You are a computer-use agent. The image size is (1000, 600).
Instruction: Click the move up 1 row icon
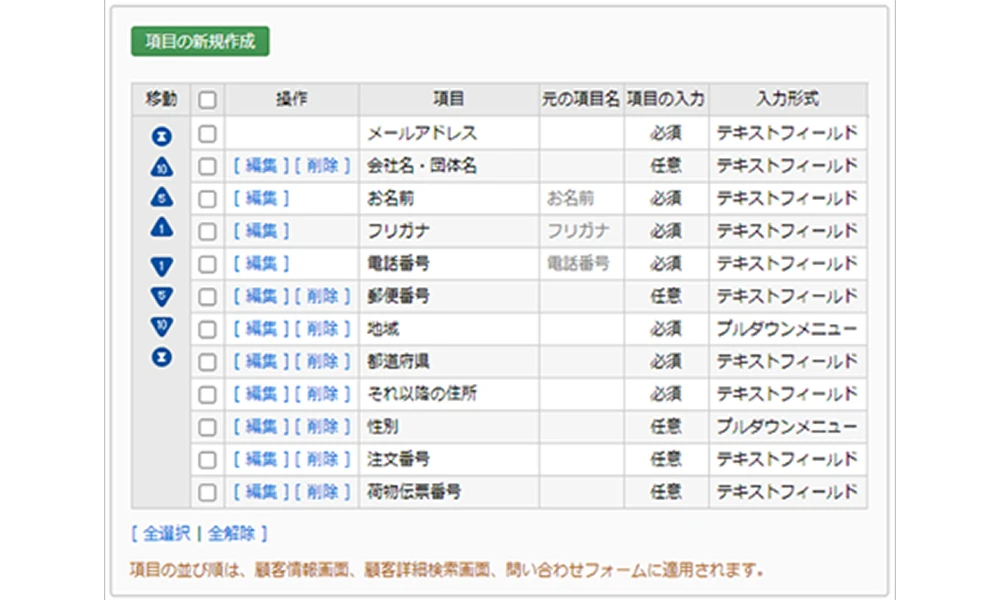[x=161, y=227]
